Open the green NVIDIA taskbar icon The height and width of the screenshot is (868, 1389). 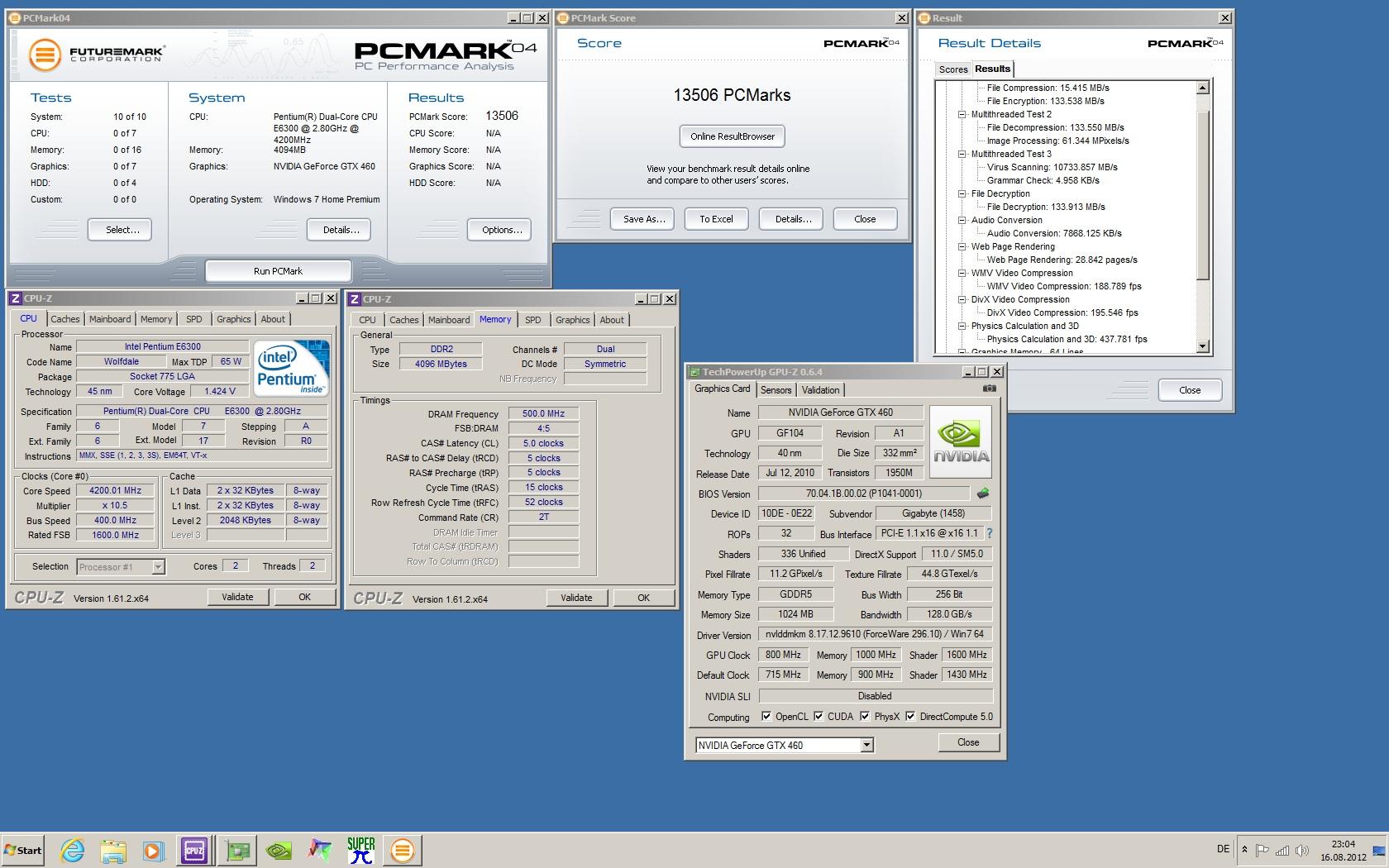click(279, 850)
